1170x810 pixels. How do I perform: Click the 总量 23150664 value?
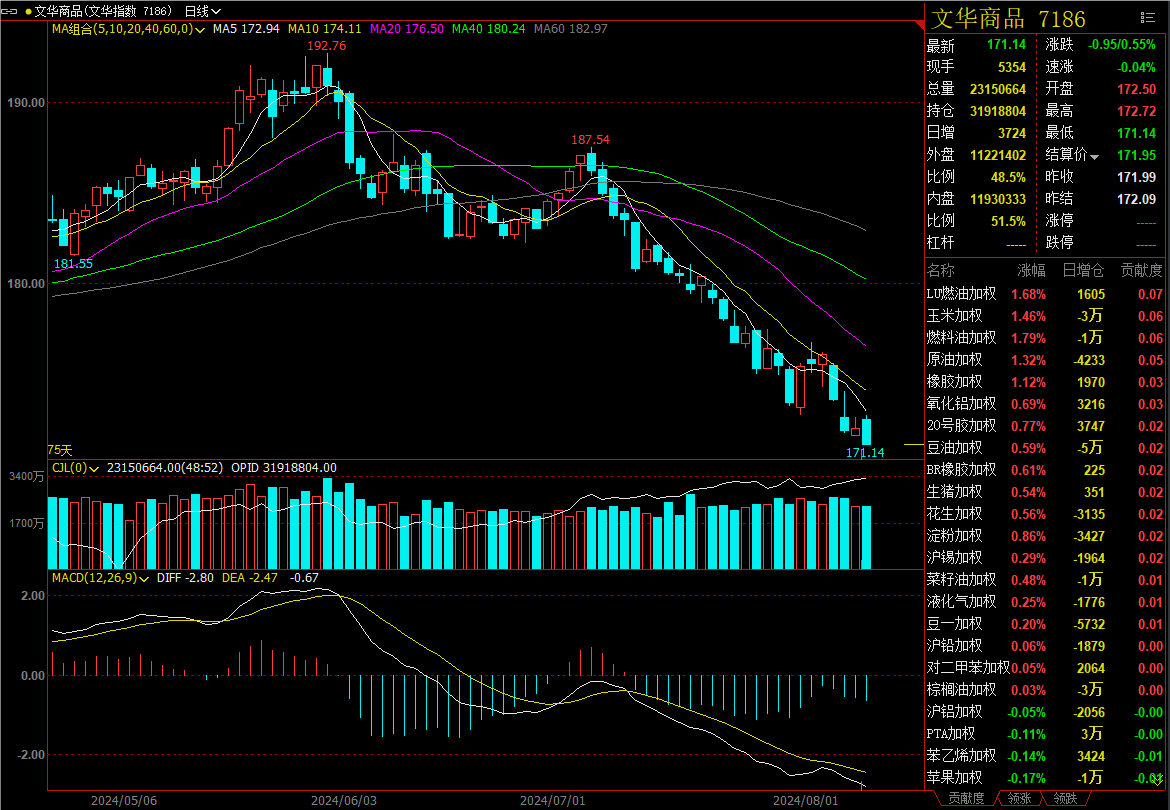(998, 90)
